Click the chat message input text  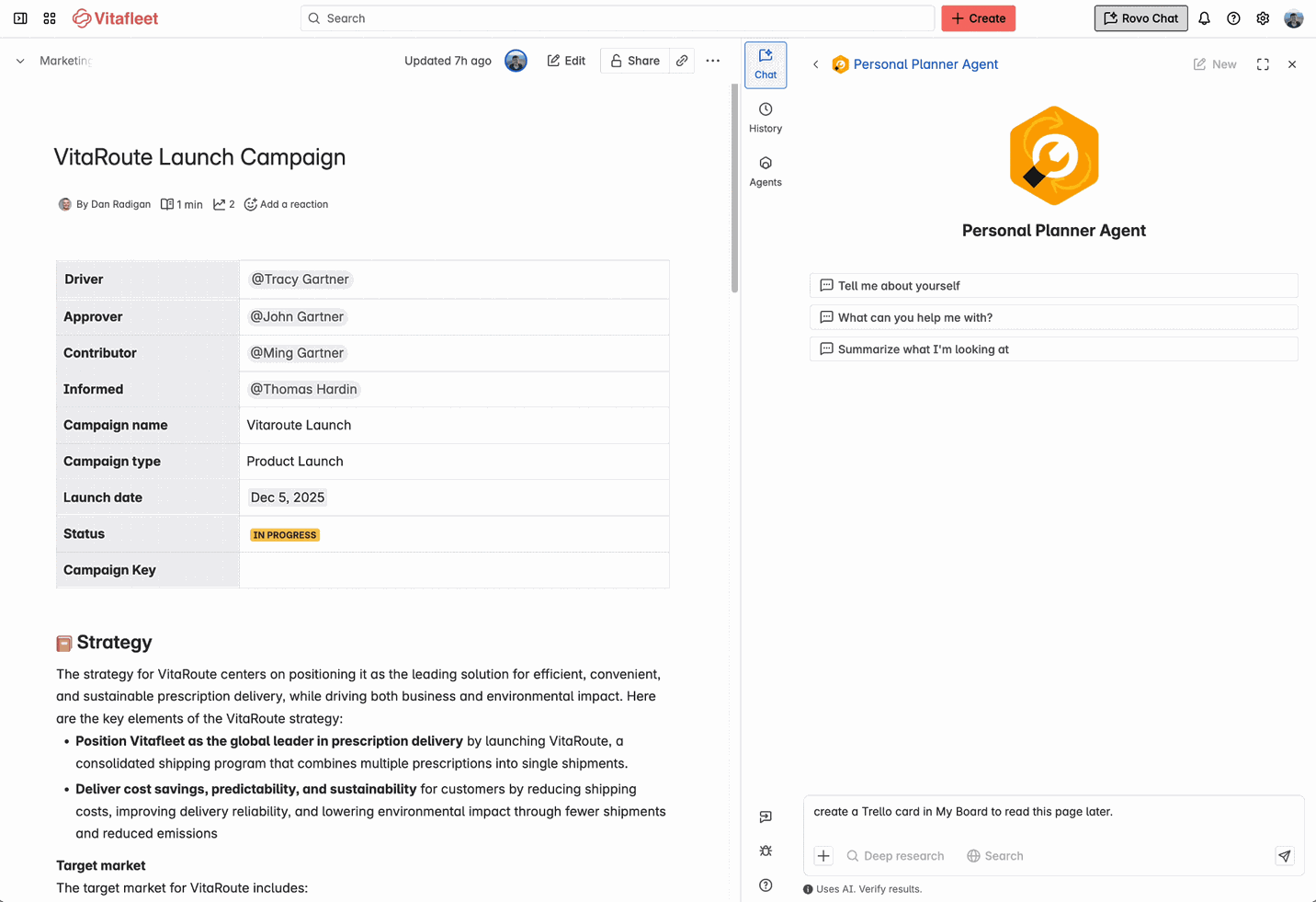pyautogui.click(x=963, y=812)
